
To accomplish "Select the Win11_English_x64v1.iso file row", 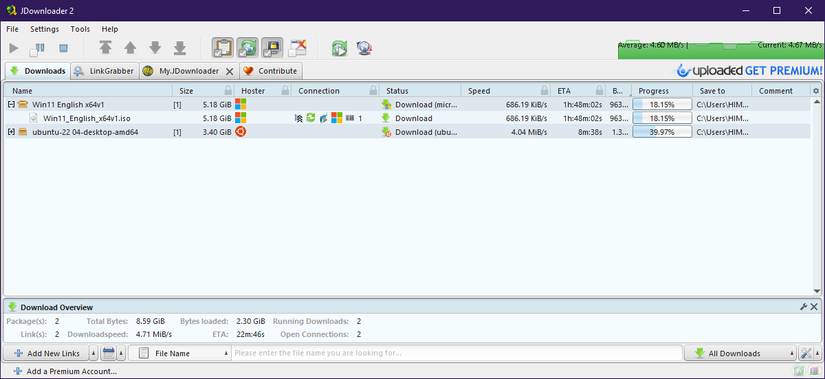I will (x=407, y=118).
